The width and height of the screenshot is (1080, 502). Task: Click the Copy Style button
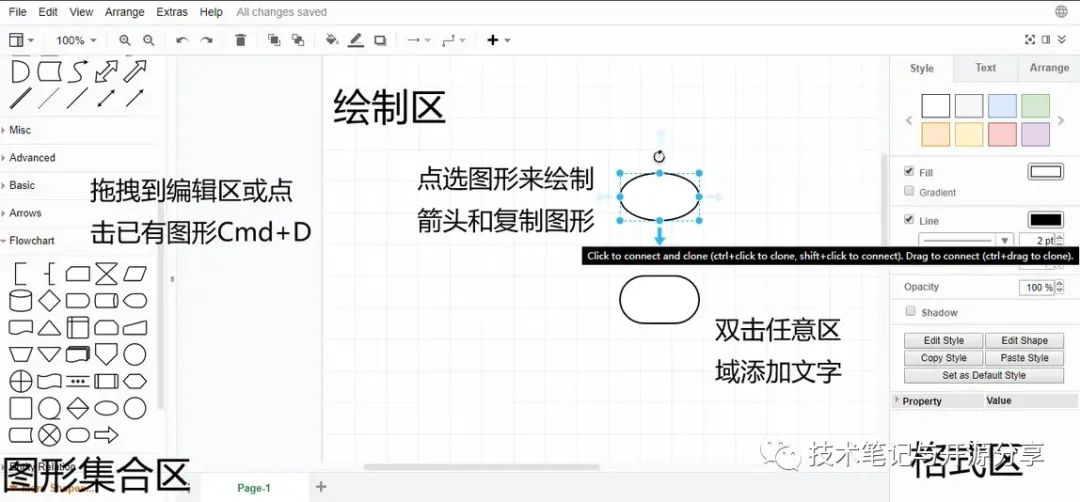click(x=944, y=358)
